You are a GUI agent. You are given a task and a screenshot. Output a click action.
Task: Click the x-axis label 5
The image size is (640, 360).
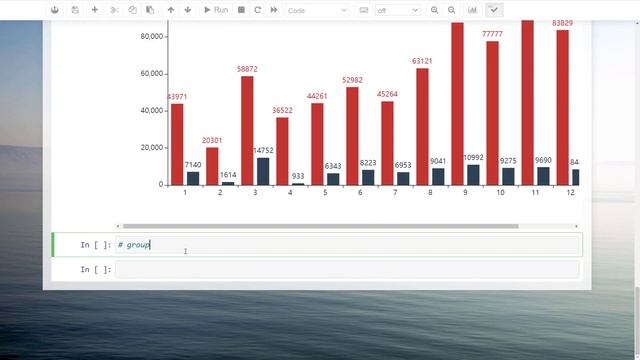click(325, 192)
